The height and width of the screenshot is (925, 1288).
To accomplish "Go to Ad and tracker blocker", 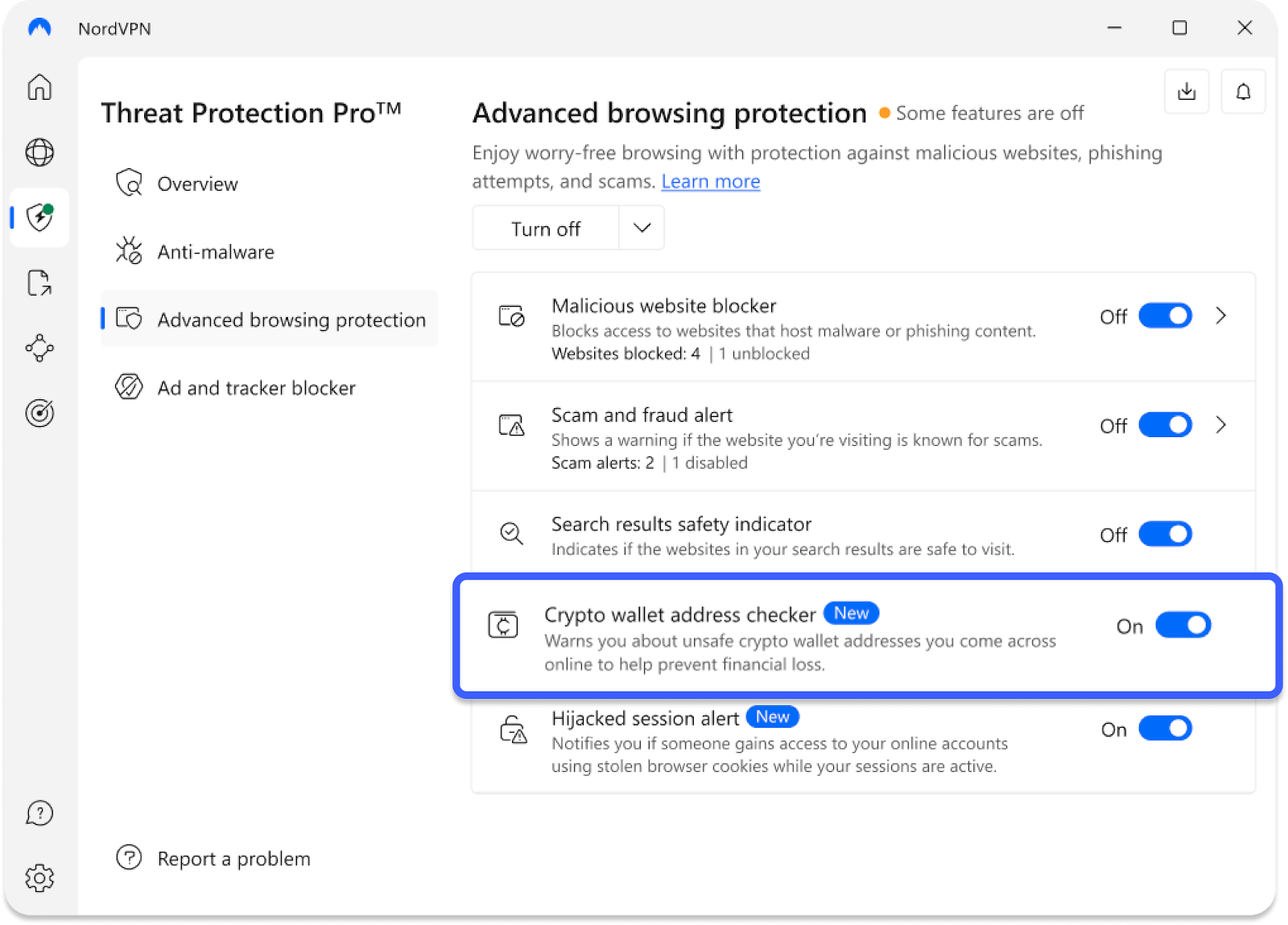I will click(256, 388).
